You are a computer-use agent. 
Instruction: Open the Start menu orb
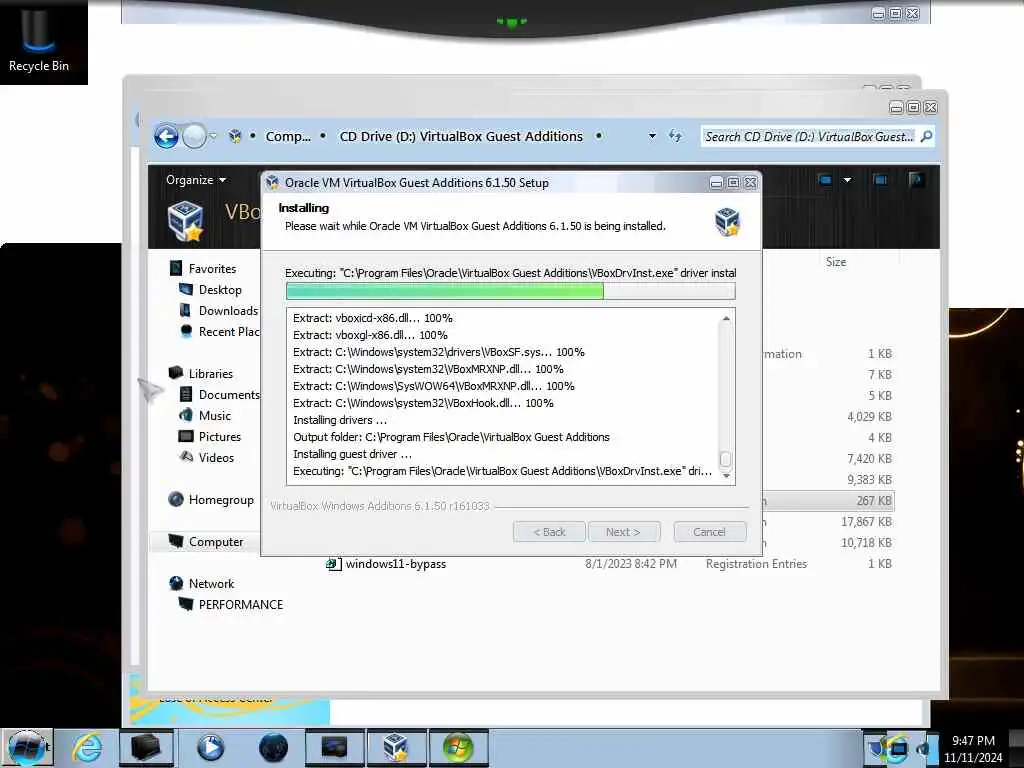click(26, 748)
